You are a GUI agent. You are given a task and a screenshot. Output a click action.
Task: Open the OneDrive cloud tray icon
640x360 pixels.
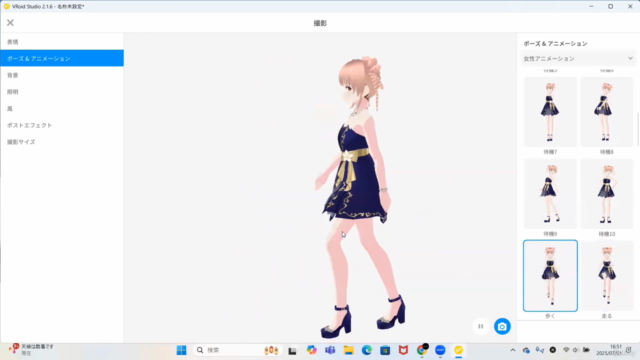click(527, 350)
